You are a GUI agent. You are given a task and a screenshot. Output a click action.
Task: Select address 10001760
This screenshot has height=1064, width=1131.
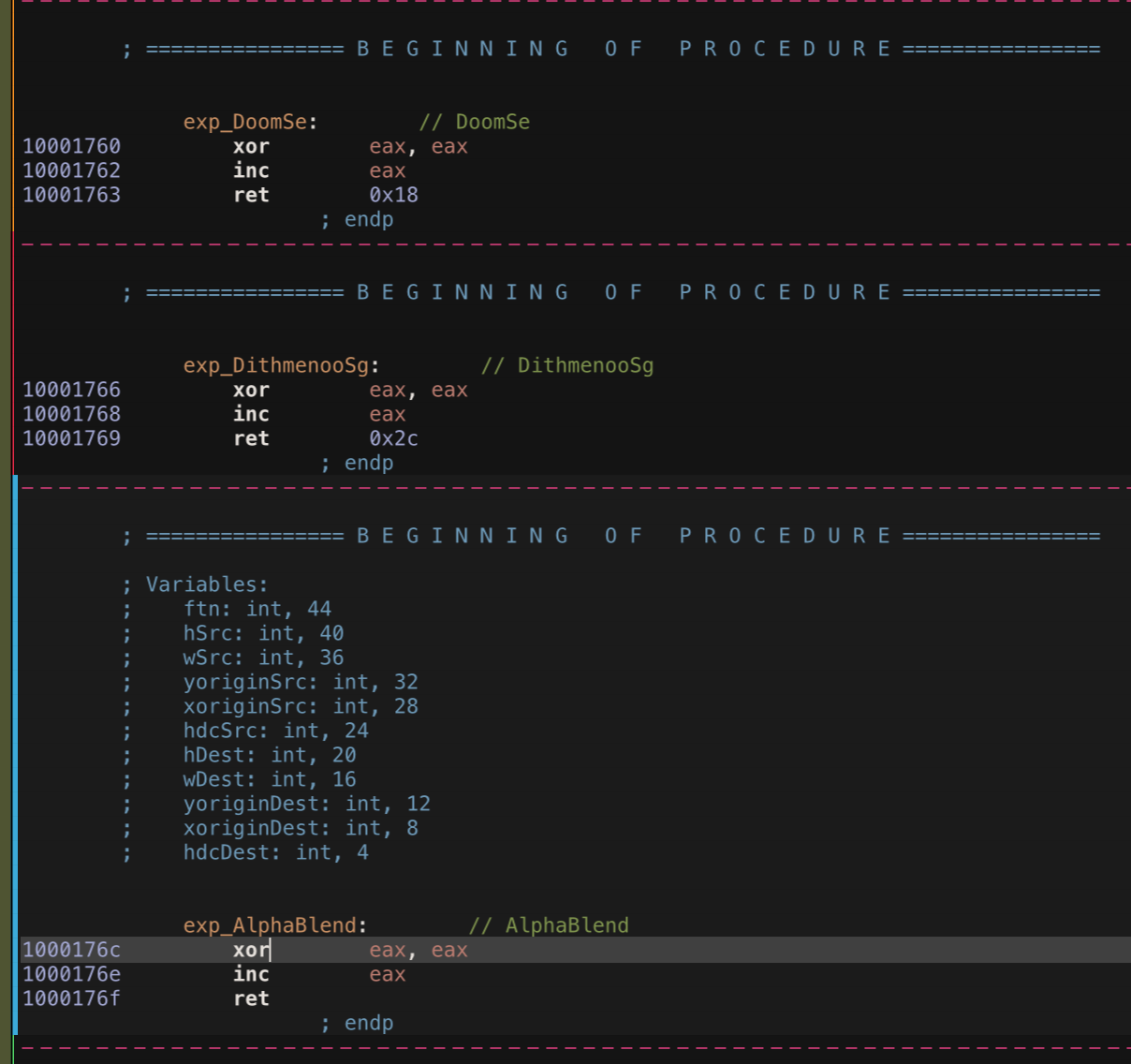(x=71, y=146)
